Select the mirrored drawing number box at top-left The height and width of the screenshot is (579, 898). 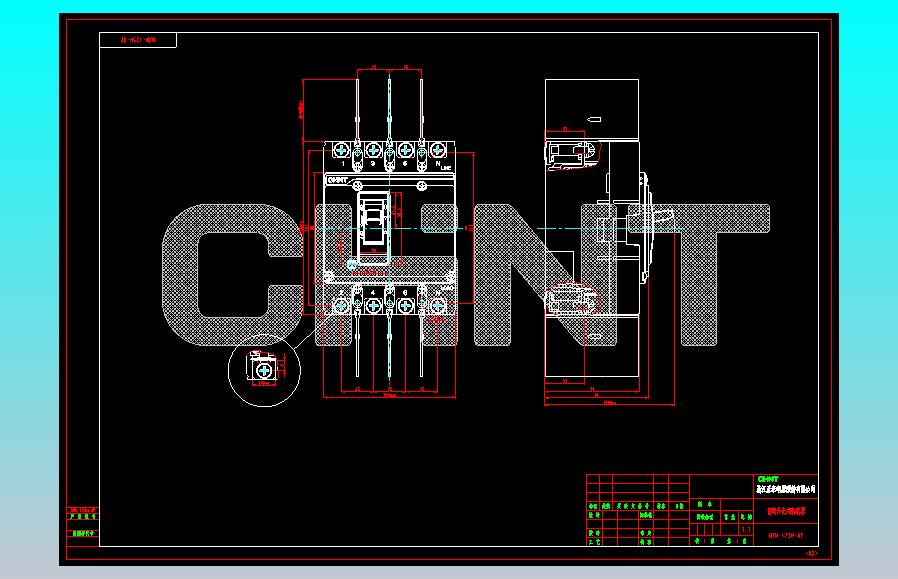click(x=138, y=40)
